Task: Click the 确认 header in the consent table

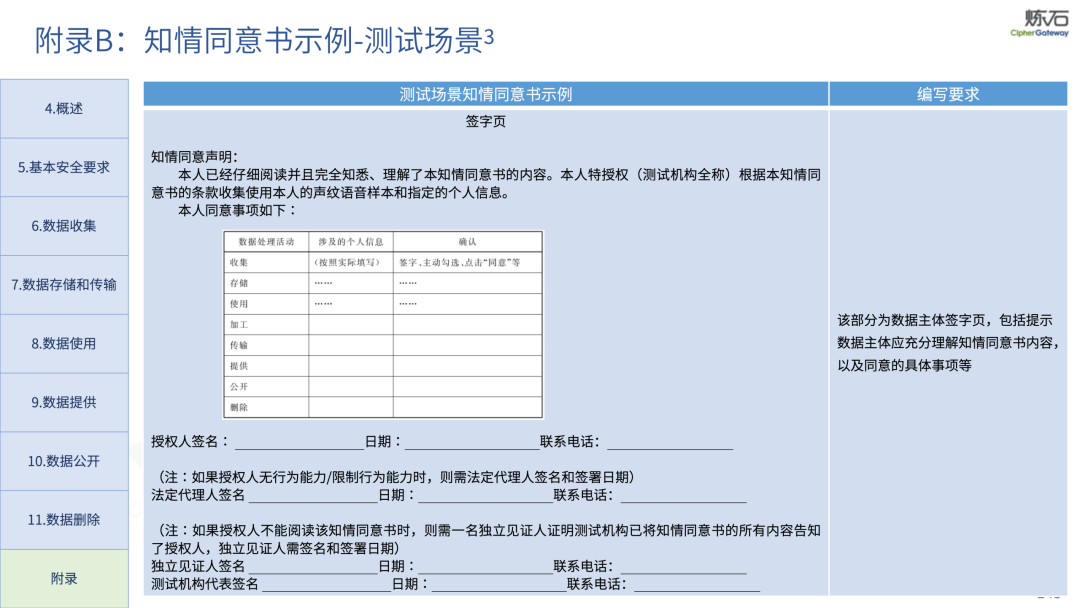Action: [x=467, y=242]
